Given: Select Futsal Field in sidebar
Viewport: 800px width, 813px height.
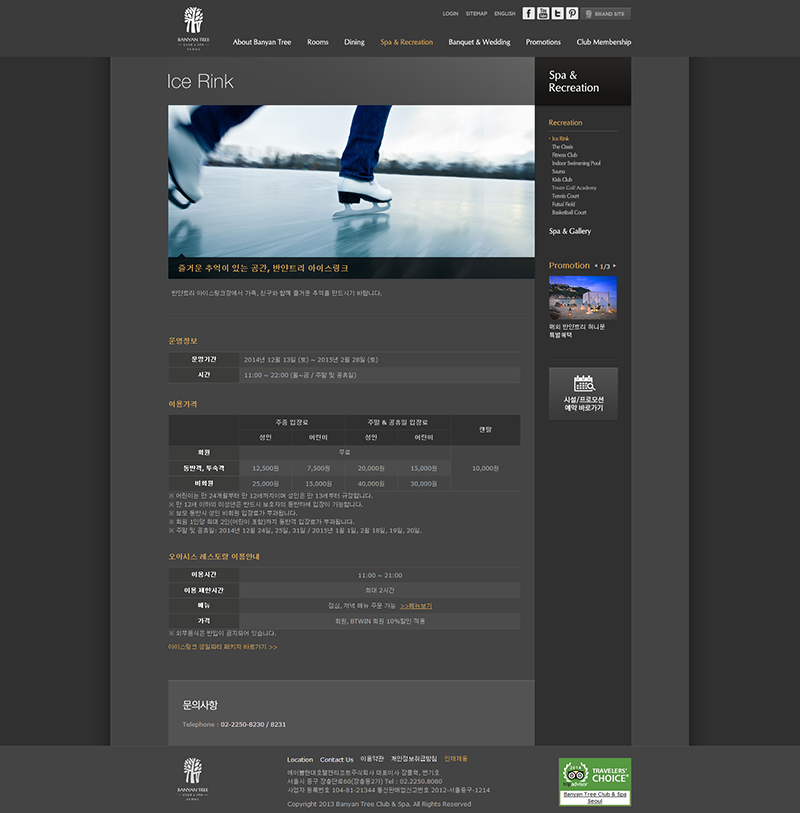Looking at the screenshot, I should [x=563, y=204].
